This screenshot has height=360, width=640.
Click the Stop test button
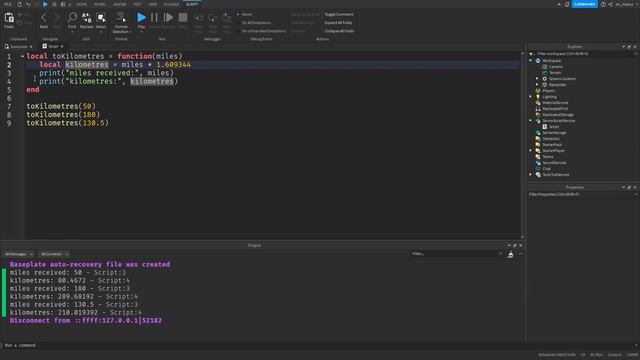(183, 17)
